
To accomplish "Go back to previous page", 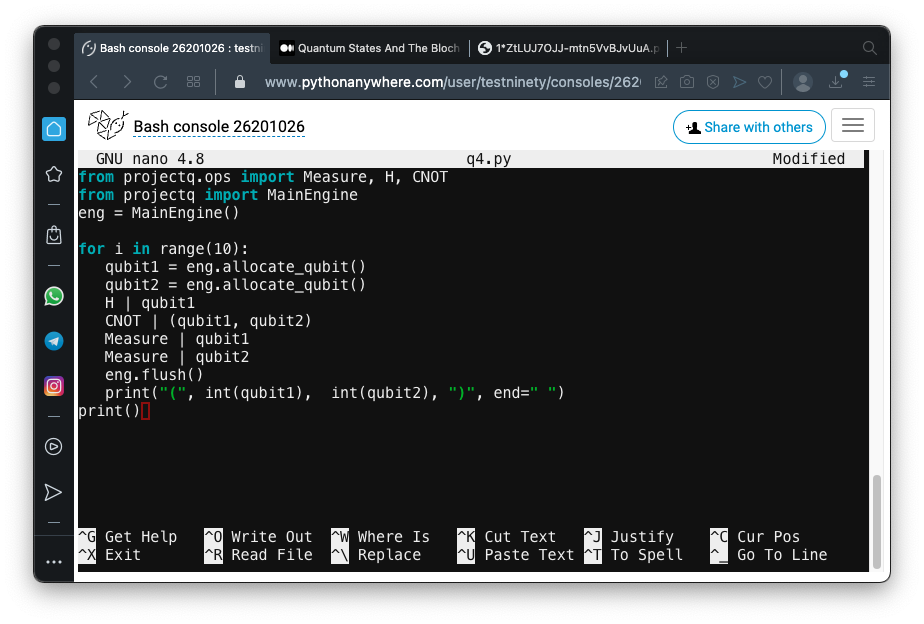I will pyautogui.click(x=94, y=82).
